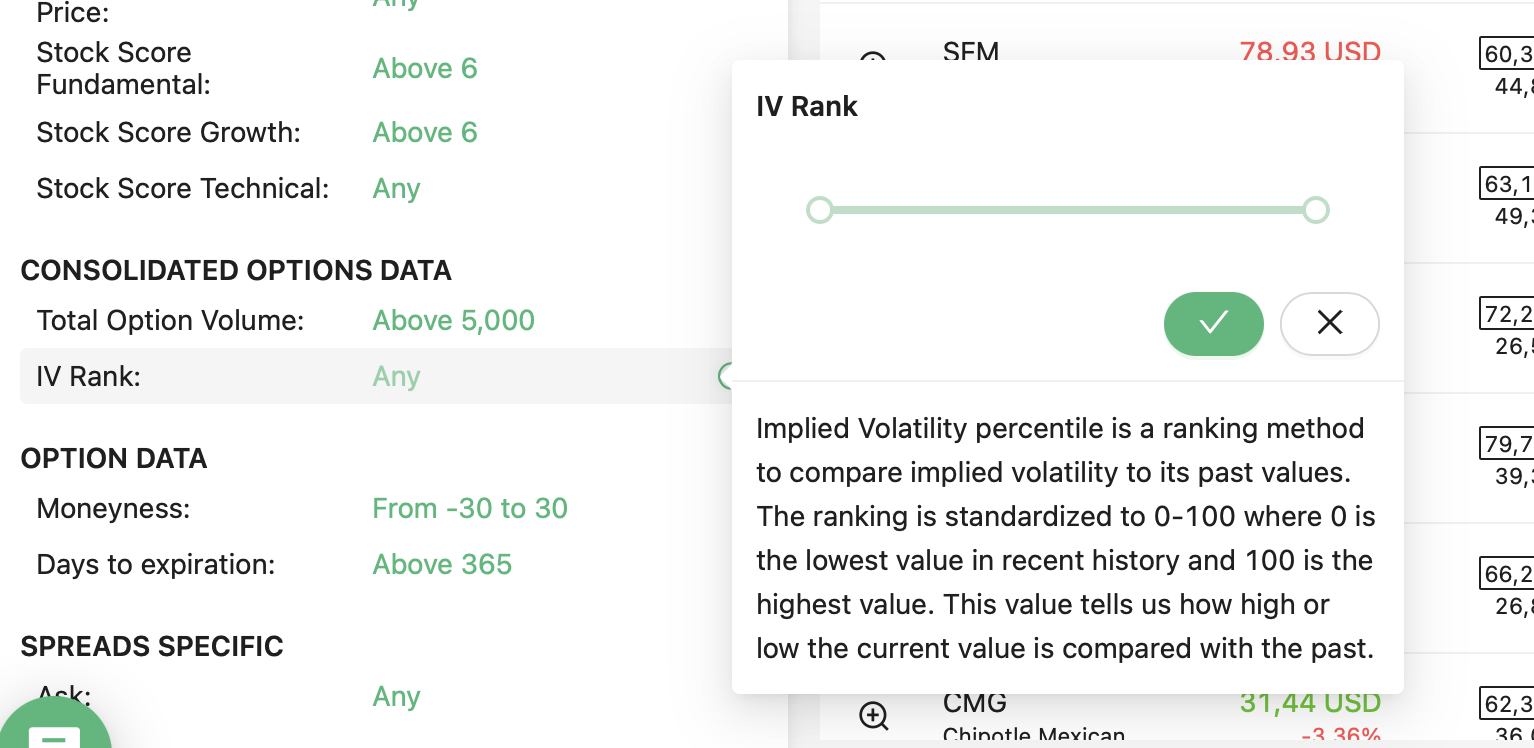Click the zoom magnifier icon beside CMG
1534x748 pixels.
(874, 715)
